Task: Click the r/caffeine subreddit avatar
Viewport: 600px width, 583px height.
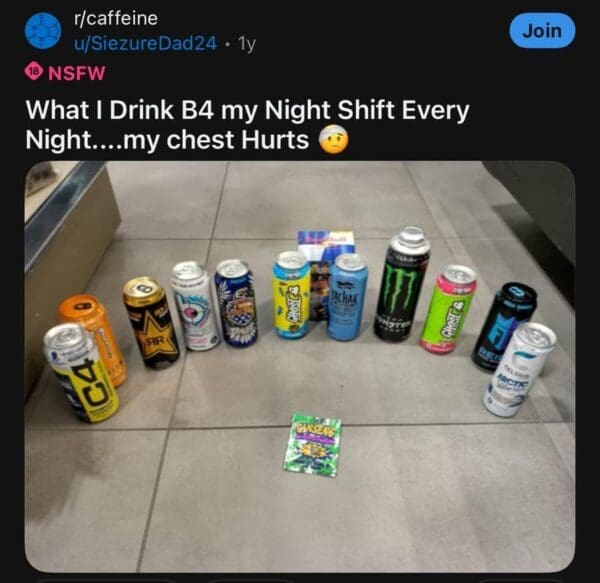Action: click(x=43, y=31)
